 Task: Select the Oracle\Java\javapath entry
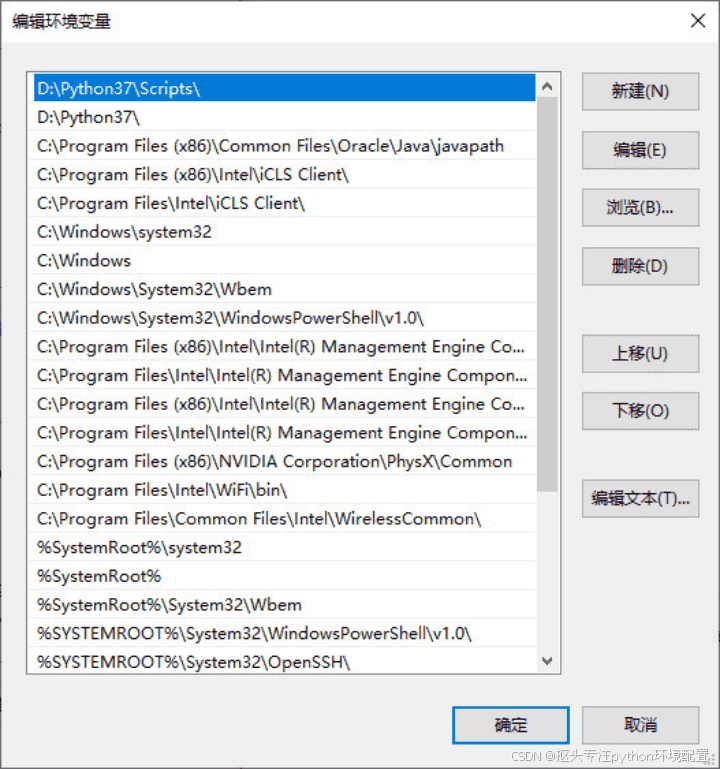pos(284,146)
